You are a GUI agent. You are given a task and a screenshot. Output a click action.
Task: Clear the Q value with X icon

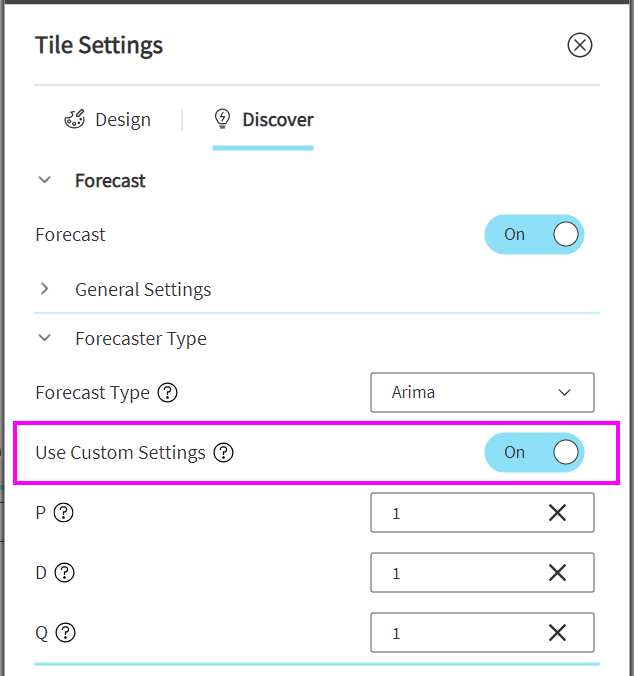coord(557,633)
